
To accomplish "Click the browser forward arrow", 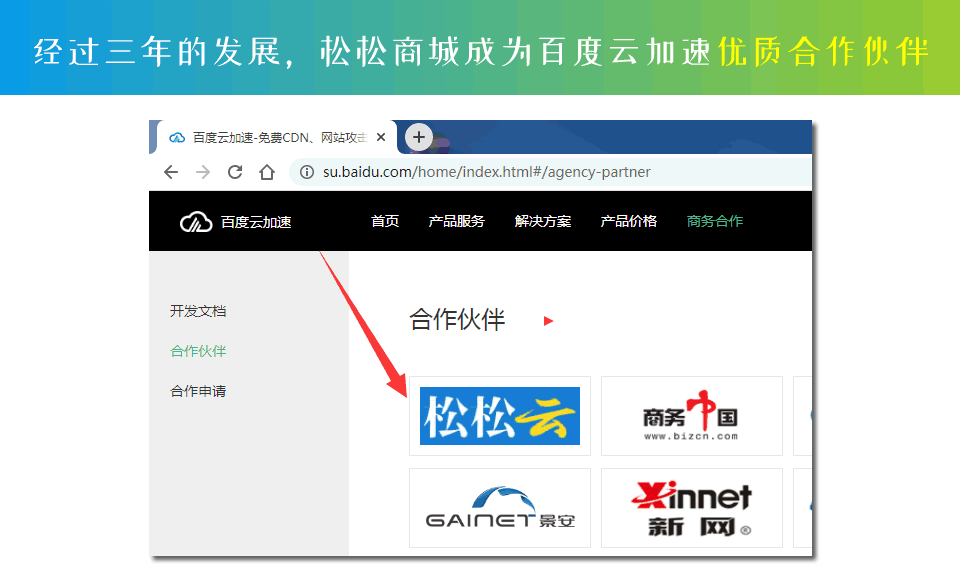I will point(203,172).
